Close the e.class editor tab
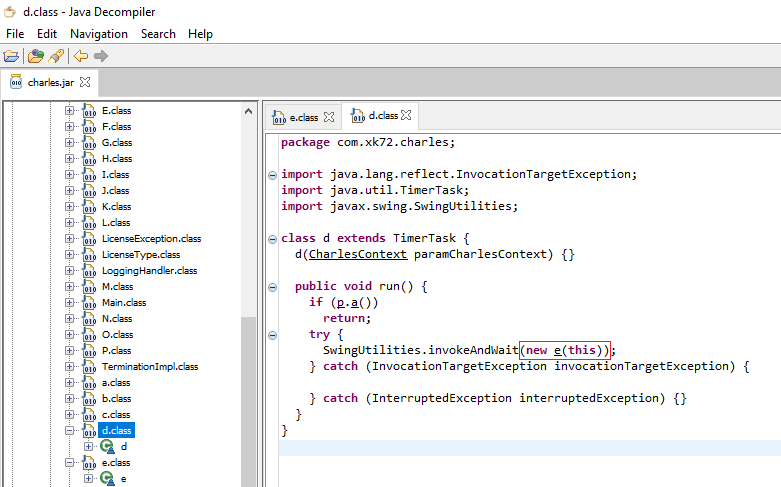Viewport: 781px width, 487px height. (329, 117)
